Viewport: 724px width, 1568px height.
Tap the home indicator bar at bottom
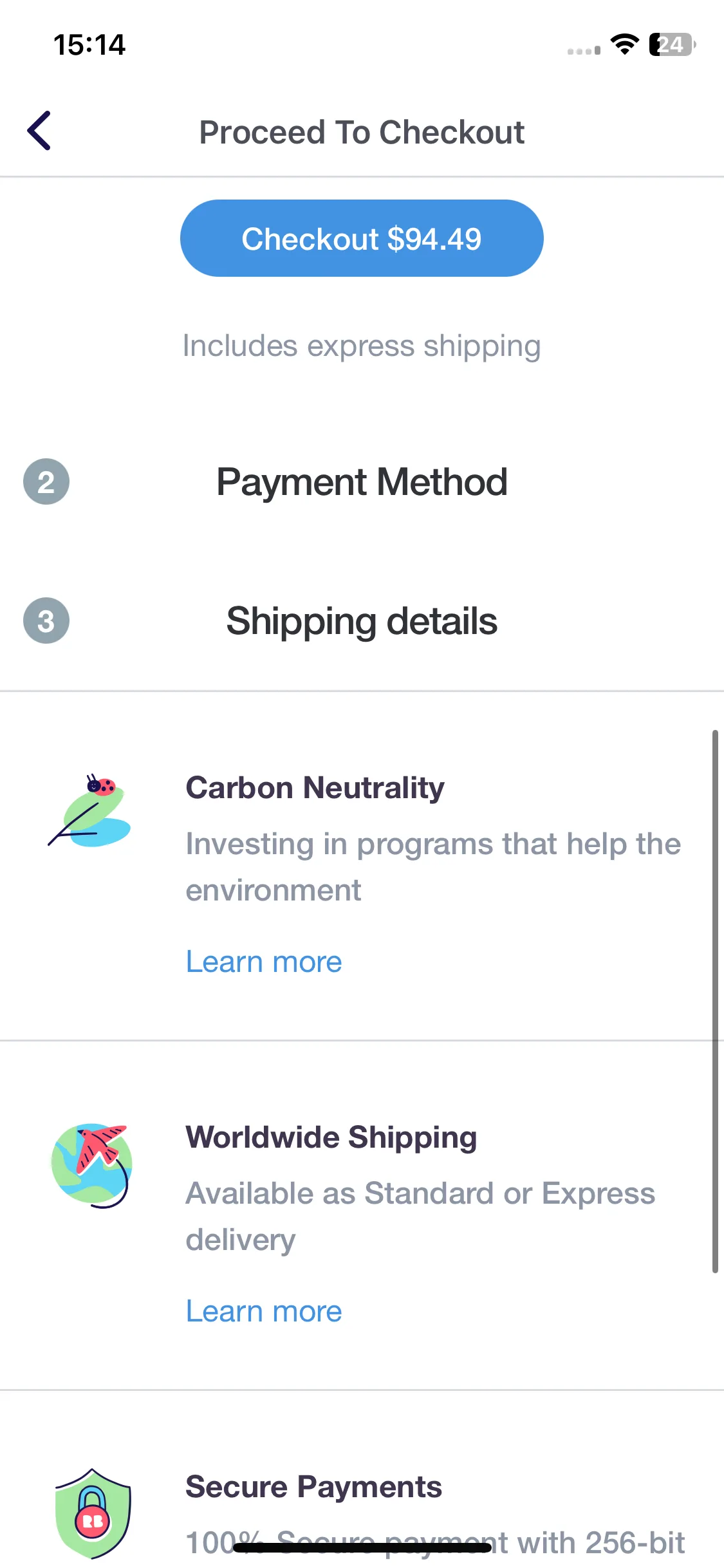click(362, 1548)
